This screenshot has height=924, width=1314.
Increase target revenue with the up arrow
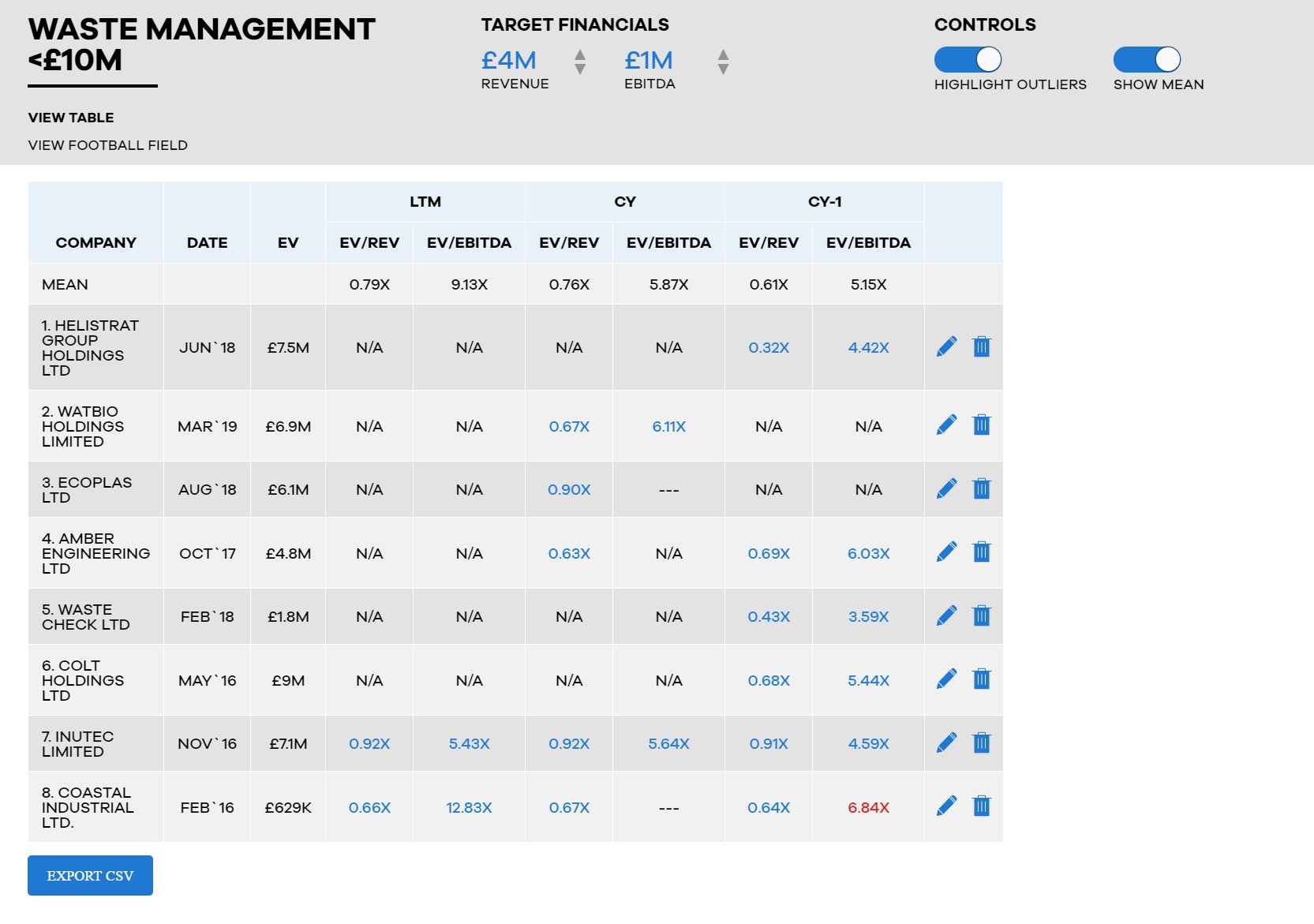pyautogui.click(x=580, y=54)
